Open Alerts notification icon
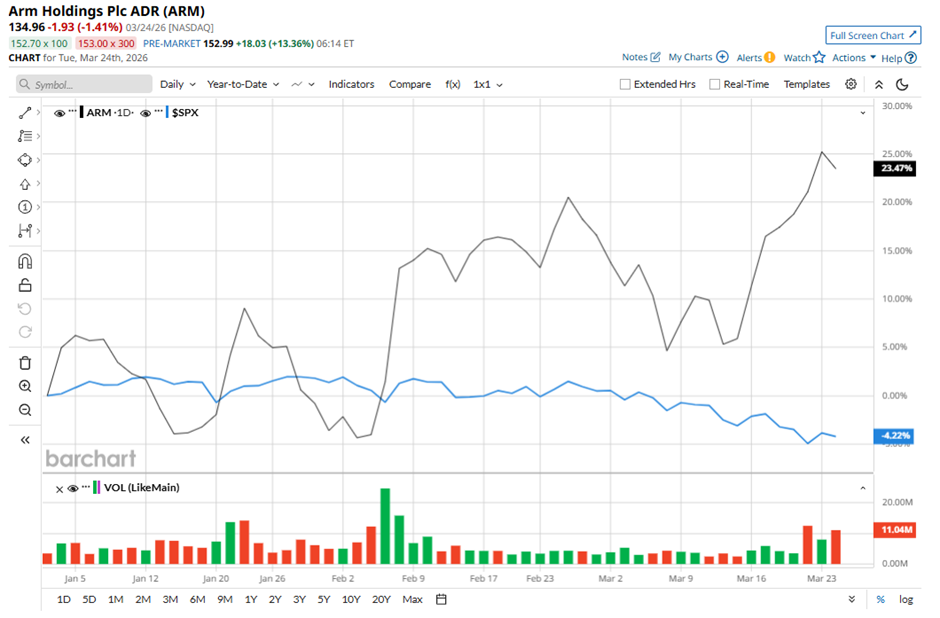The image size is (940, 618). coord(770,58)
